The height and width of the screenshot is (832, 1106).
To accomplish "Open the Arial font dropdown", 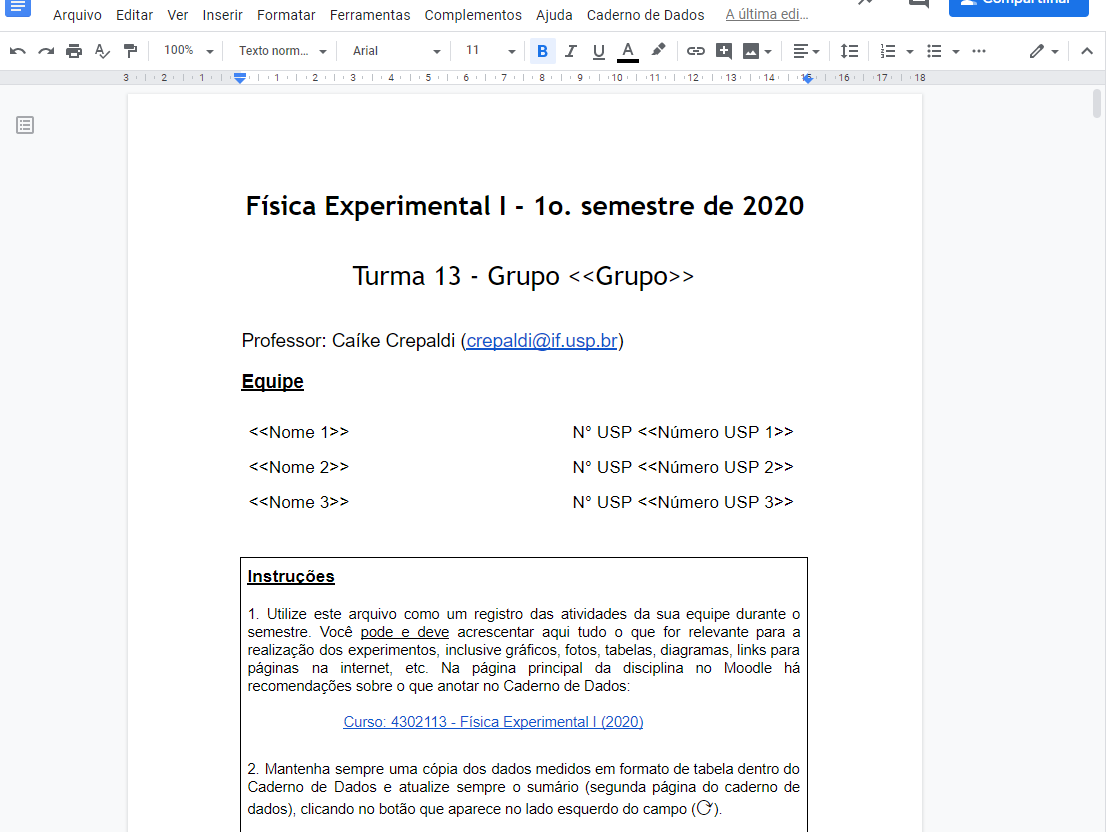I will pyautogui.click(x=396, y=51).
